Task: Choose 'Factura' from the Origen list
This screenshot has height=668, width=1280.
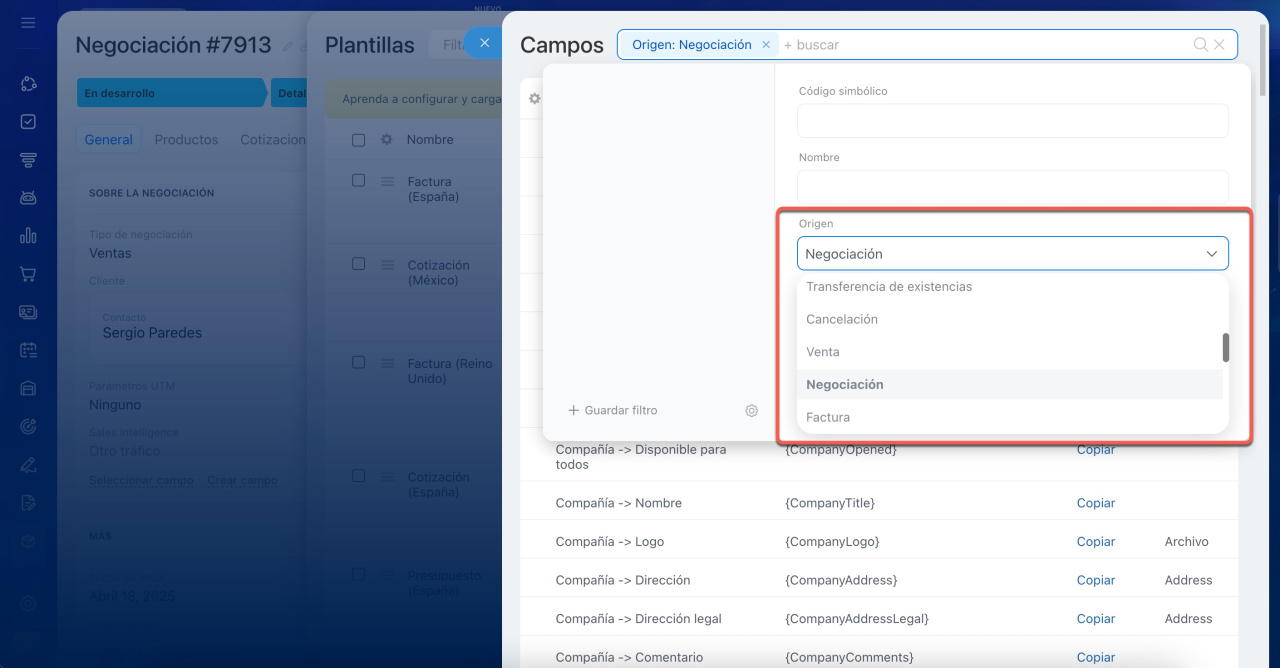Action: click(x=828, y=417)
